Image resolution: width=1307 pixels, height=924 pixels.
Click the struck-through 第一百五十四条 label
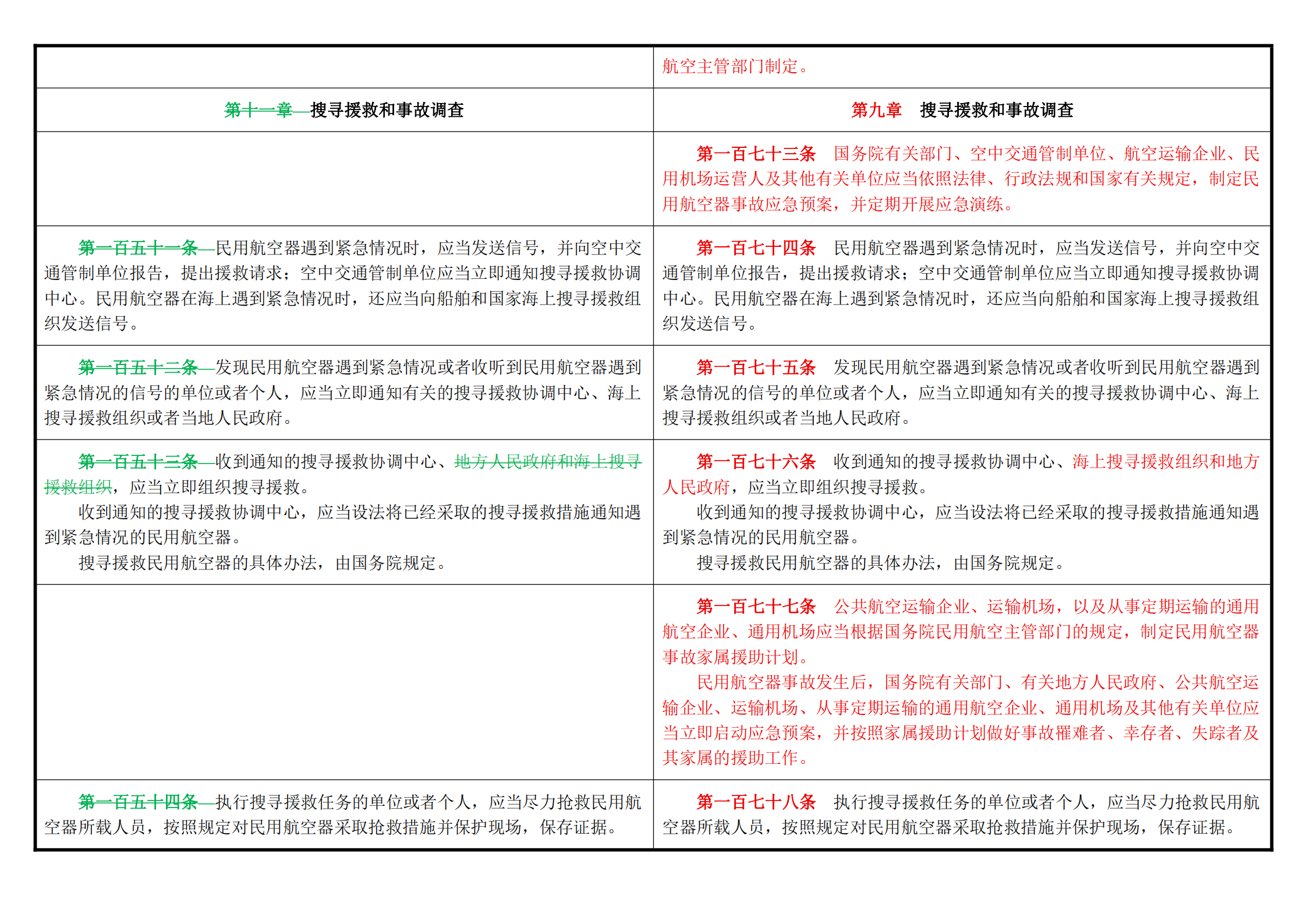(139, 802)
